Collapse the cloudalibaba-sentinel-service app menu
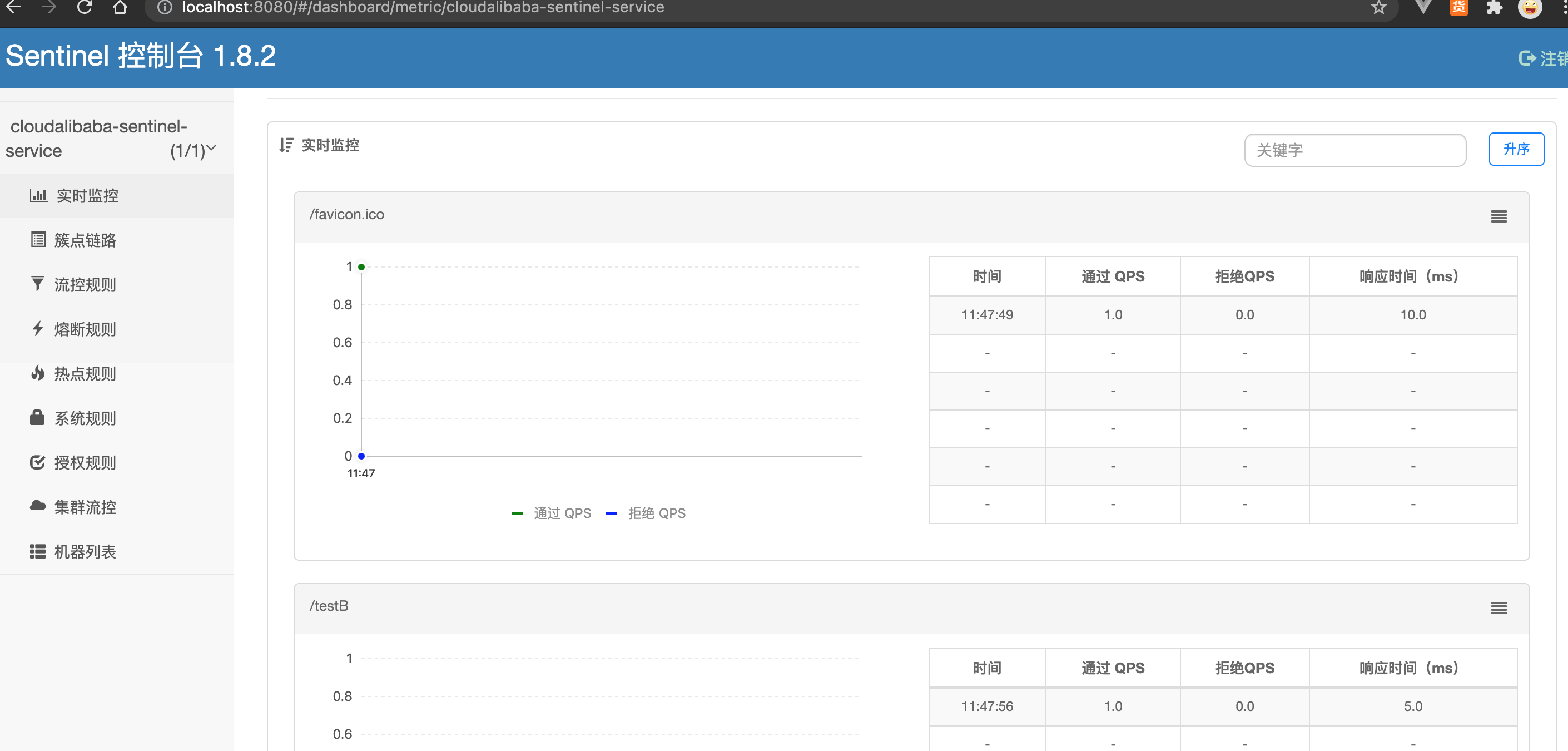Image resolution: width=1568 pixels, height=751 pixels. 116,139
